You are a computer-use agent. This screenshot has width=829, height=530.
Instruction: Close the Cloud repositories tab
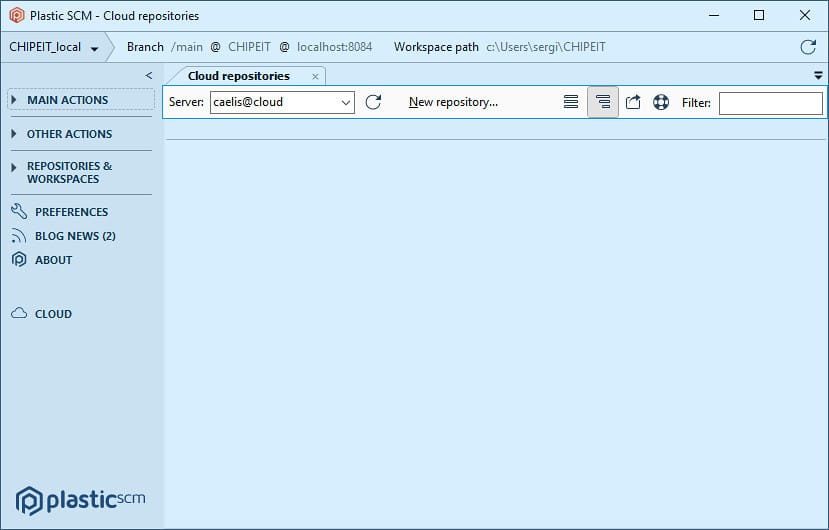tap(315, 77)
